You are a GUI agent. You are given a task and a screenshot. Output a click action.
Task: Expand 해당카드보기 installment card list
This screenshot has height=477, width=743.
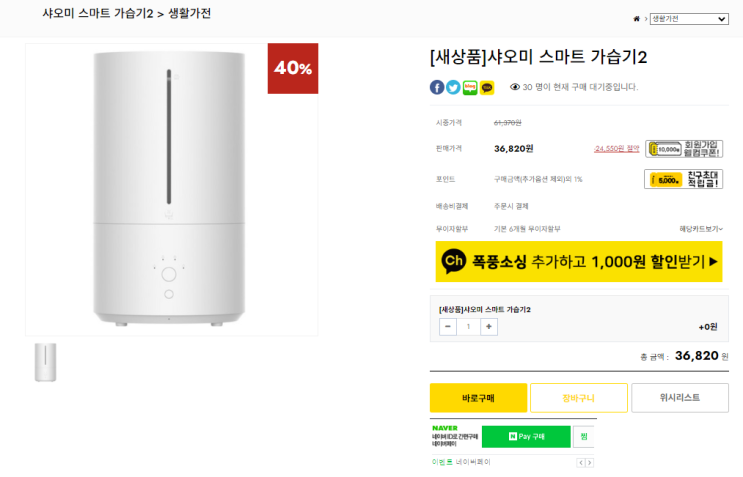(700, 229)
